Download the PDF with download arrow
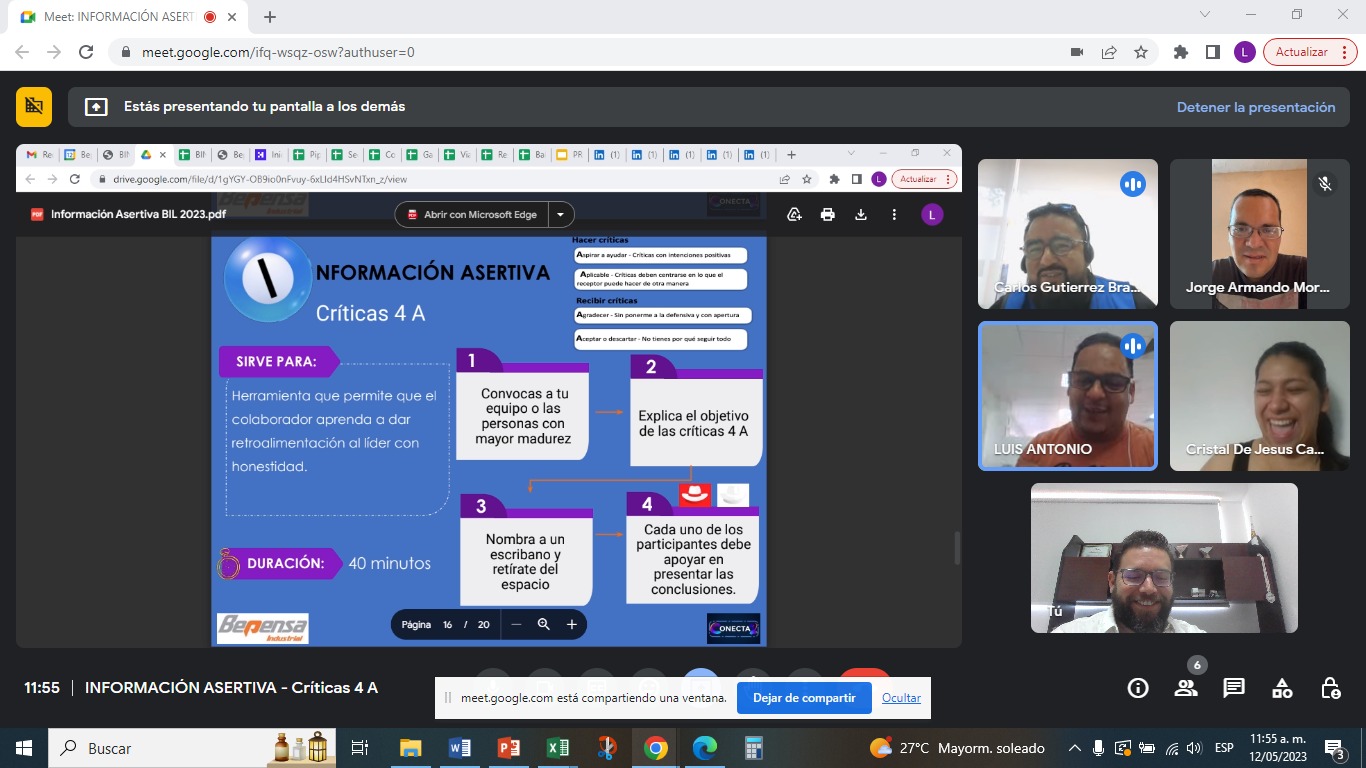This screenshot has width=1366, height=768. click(x=860, y=214)
